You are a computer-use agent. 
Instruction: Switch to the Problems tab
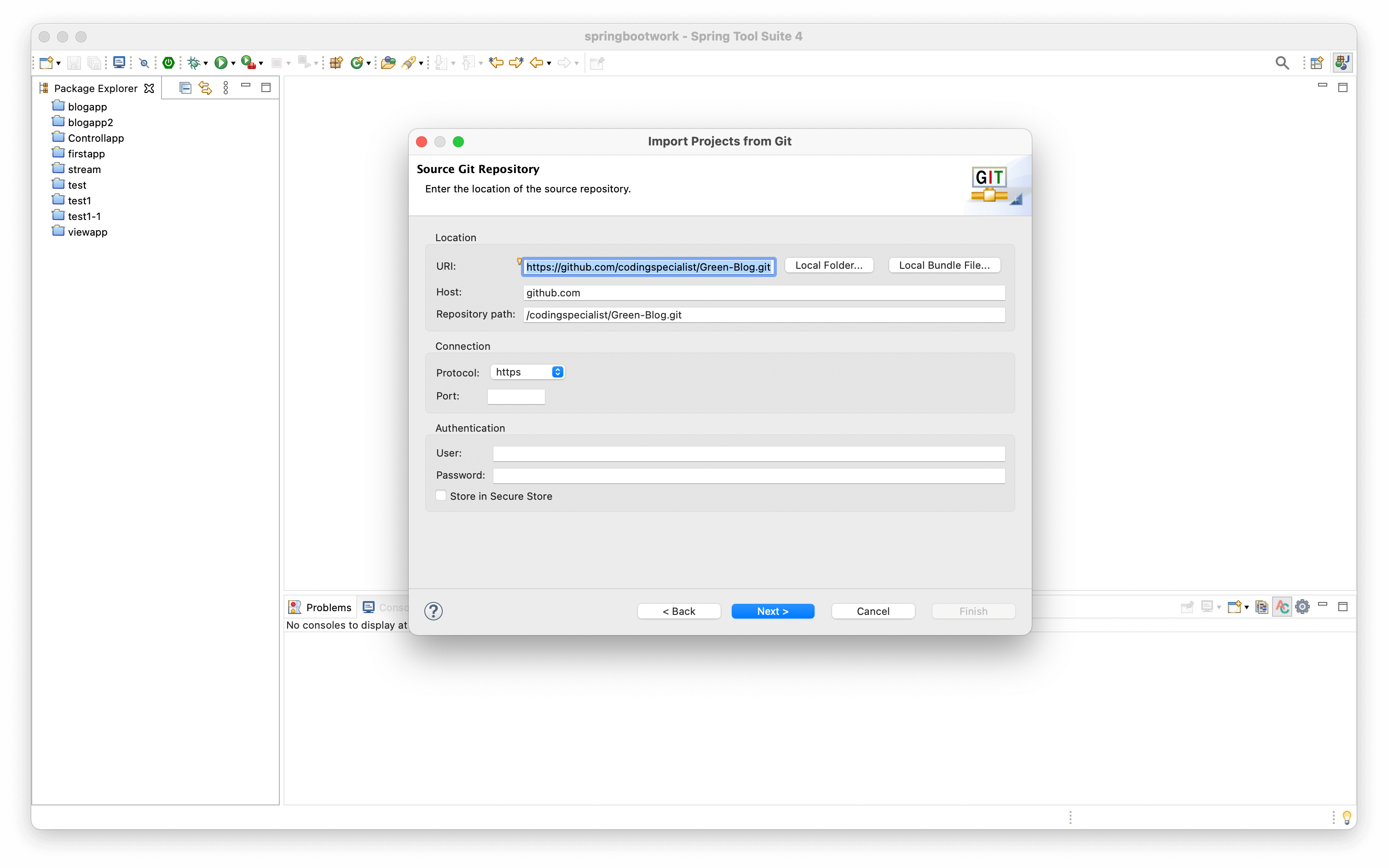point(320,608)
